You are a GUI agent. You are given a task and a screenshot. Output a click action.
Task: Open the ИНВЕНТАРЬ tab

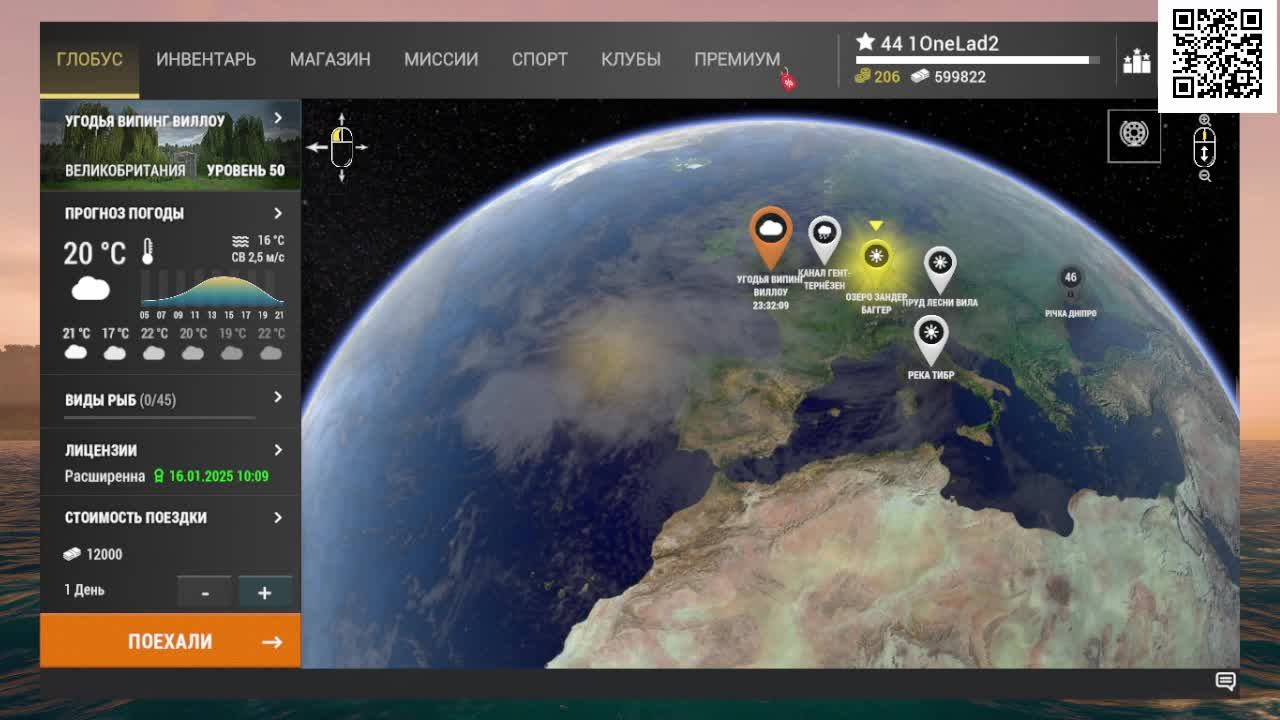[x=206, y=59]
